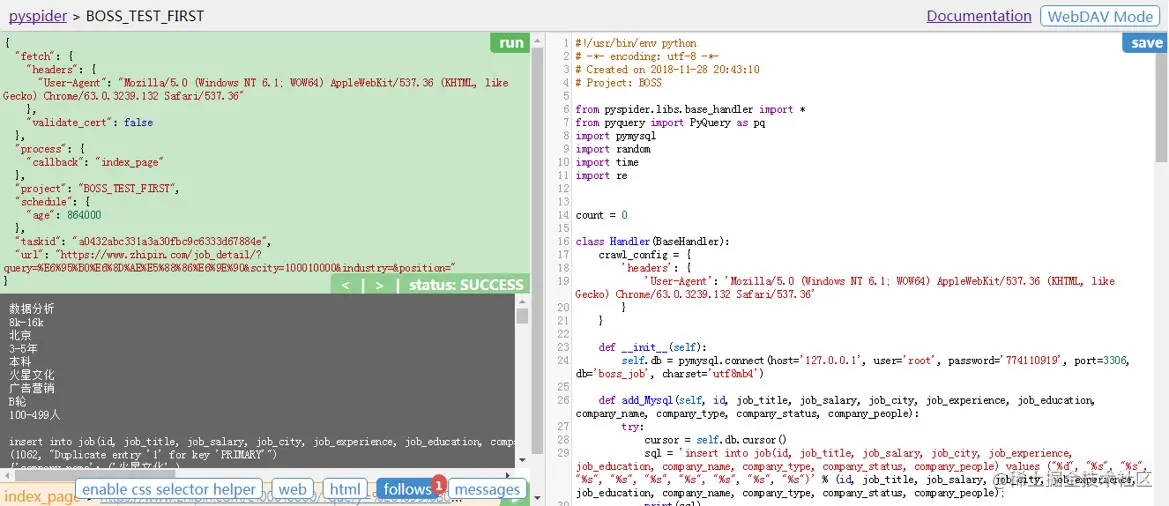Viewport: 1169px width, 506px height.
Task: Click code line 'import random'
Action: coord(613,149)
